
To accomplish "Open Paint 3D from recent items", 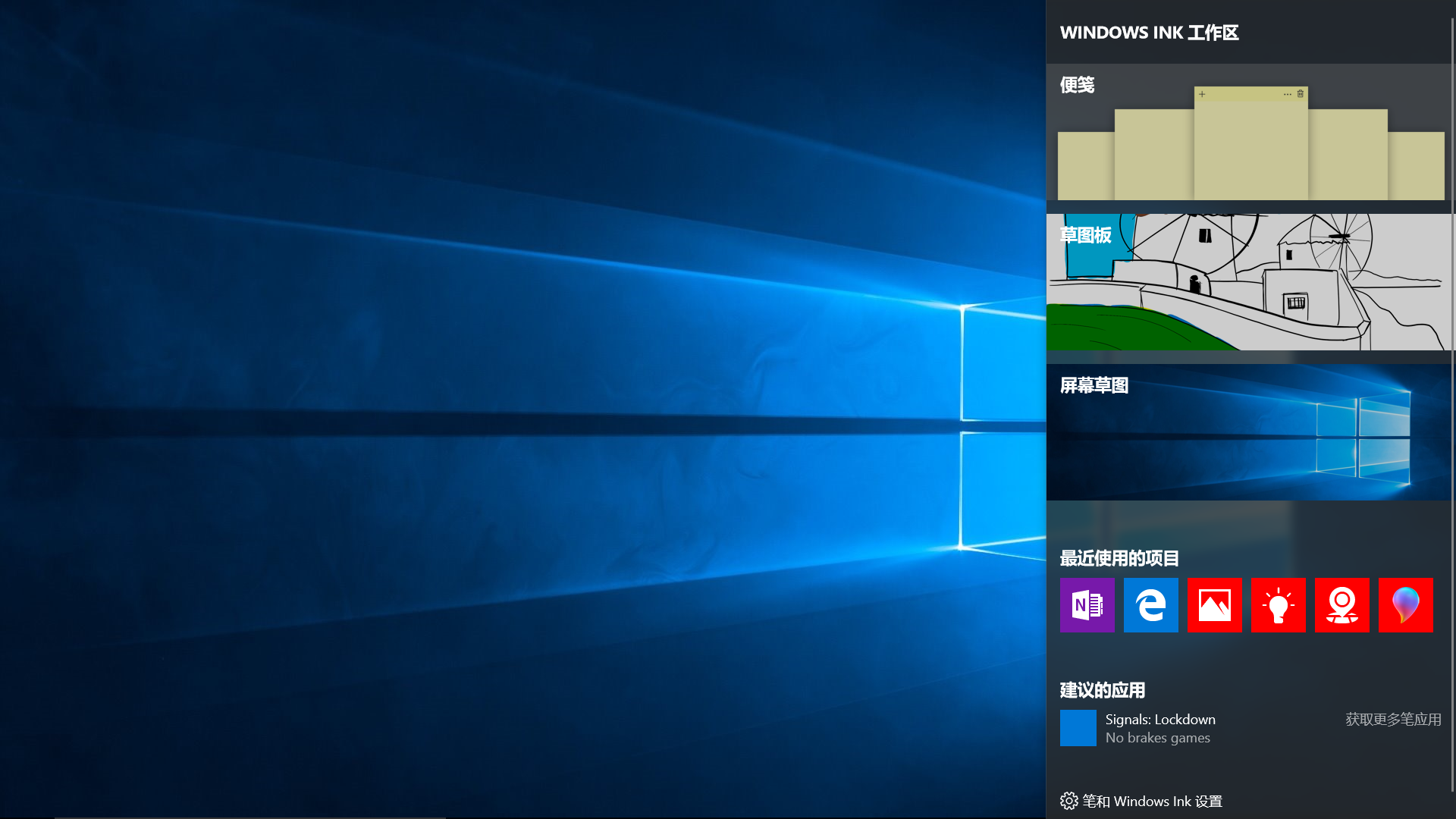I will tap(1405, 605).
